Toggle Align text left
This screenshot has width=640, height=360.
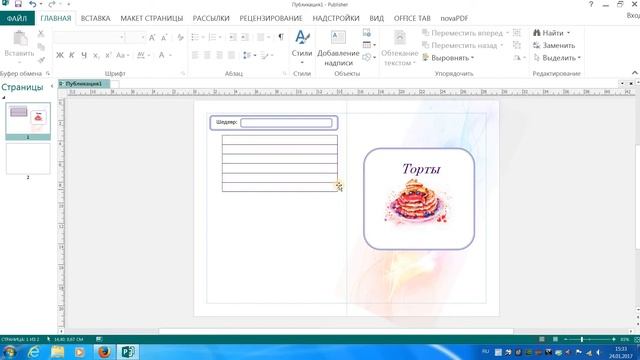[195, 55]
